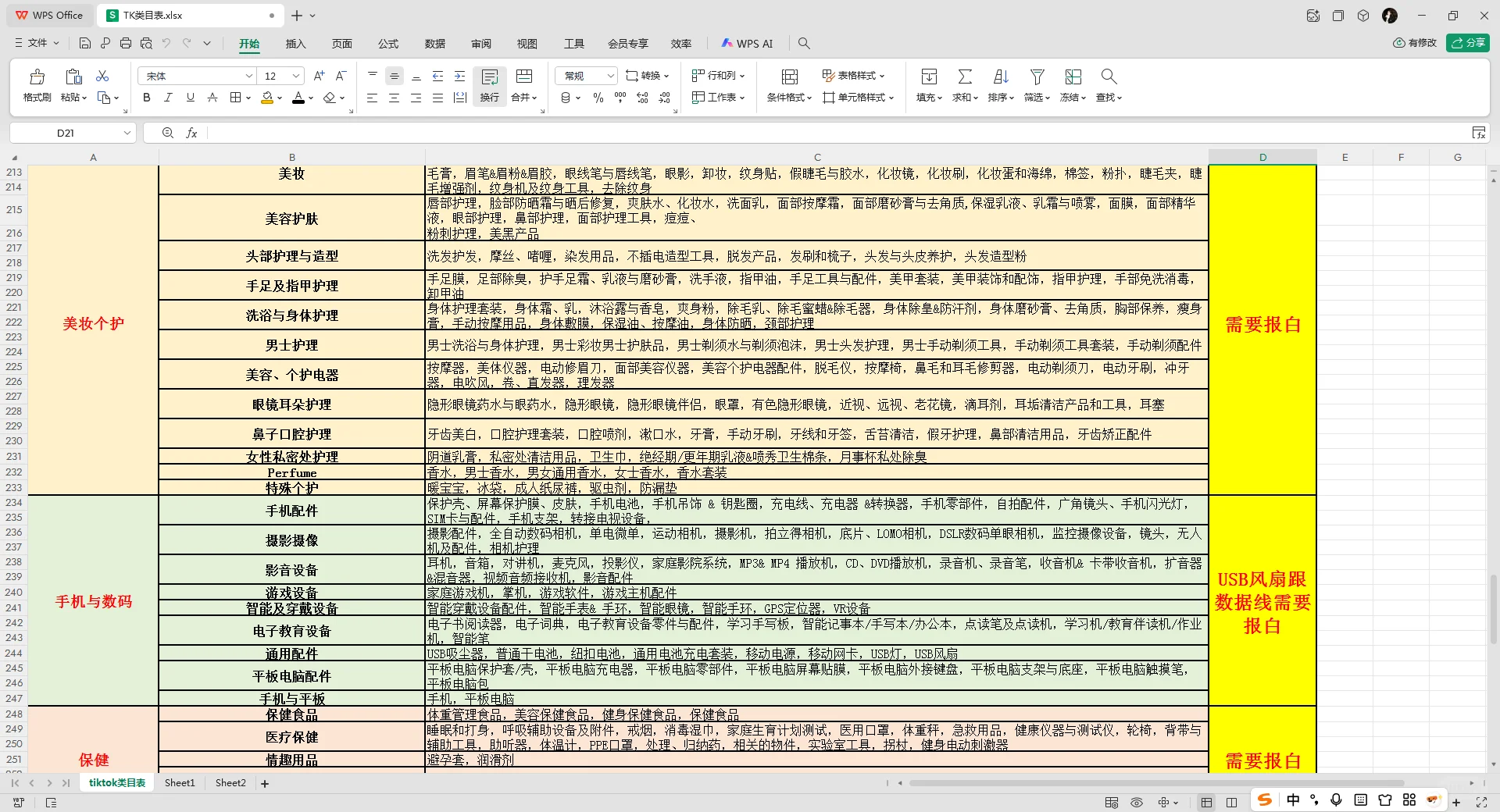Click the AutoSum (求和) sigma icon
Screen dimensions: 1500x812
[x=965, y=77]
